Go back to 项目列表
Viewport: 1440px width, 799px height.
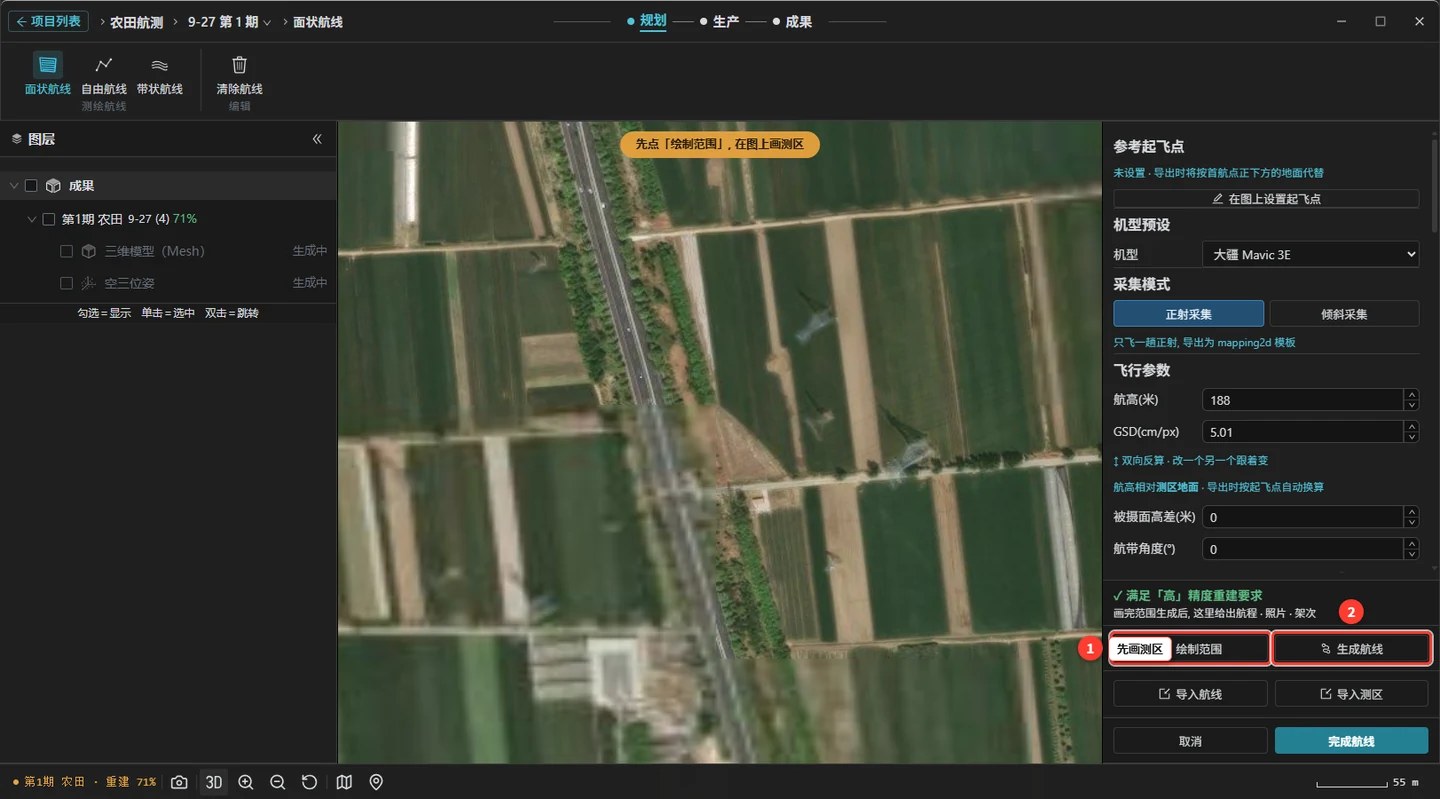pos(48,21)
